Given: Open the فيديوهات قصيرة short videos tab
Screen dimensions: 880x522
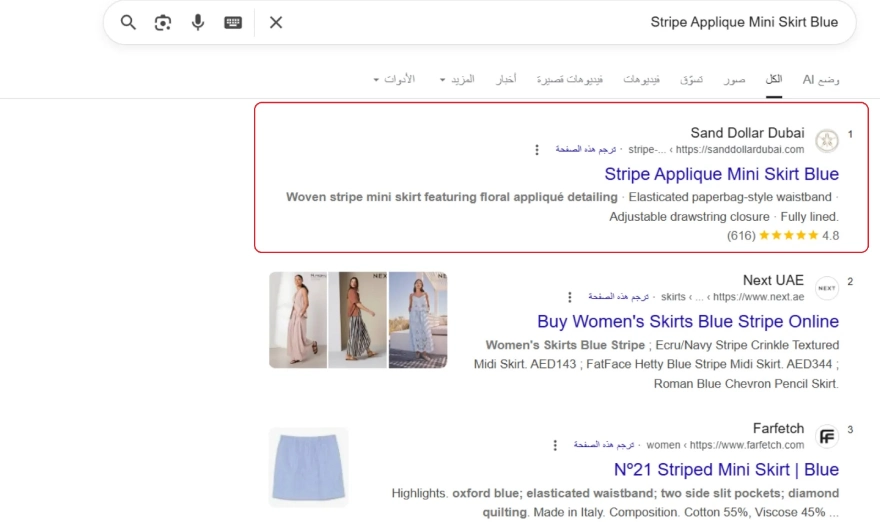Looking at the screenshot, I should (x=570, y=80).
